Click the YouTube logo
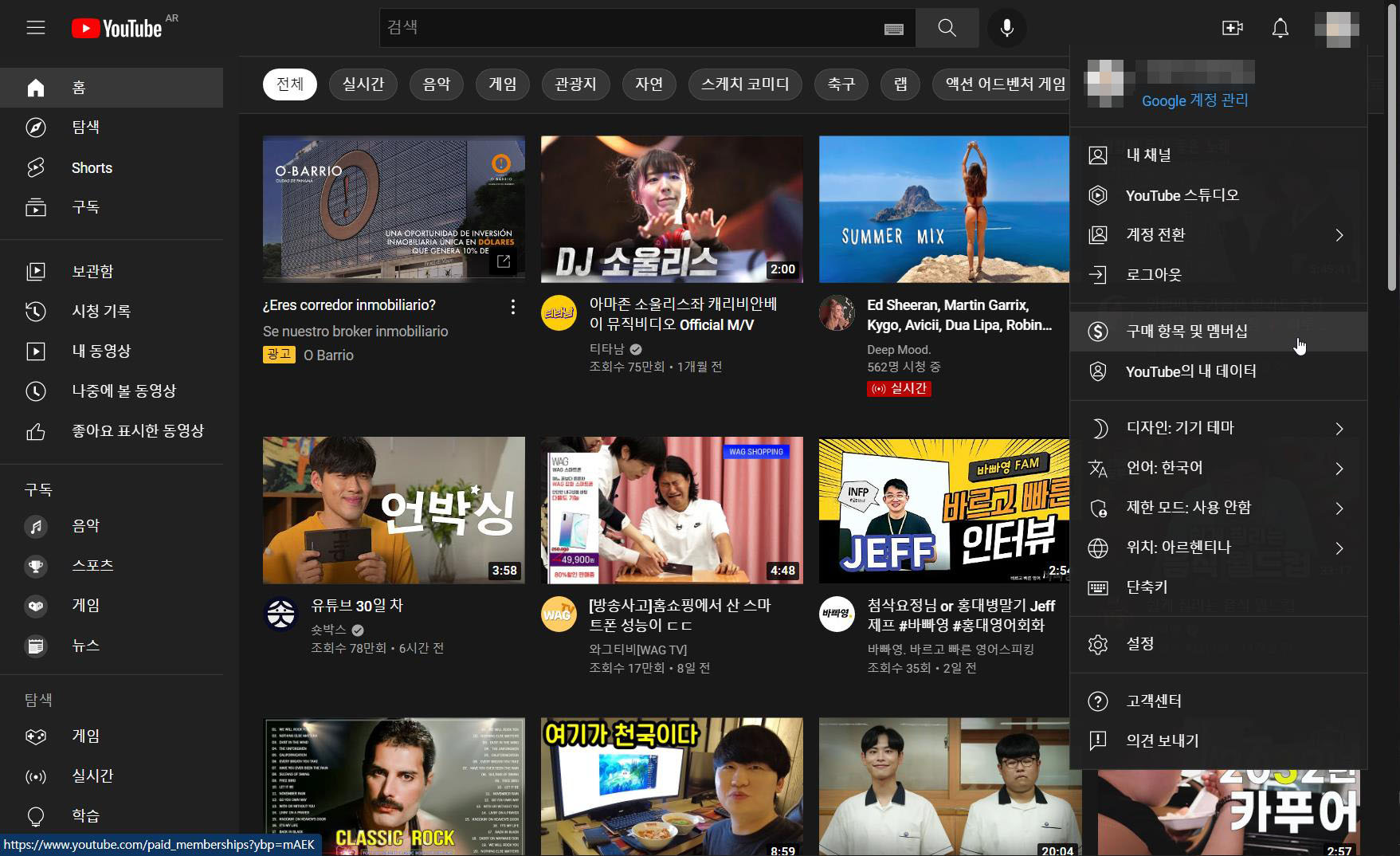Screen dimensions: 1400x856 (x=117, y=28)
